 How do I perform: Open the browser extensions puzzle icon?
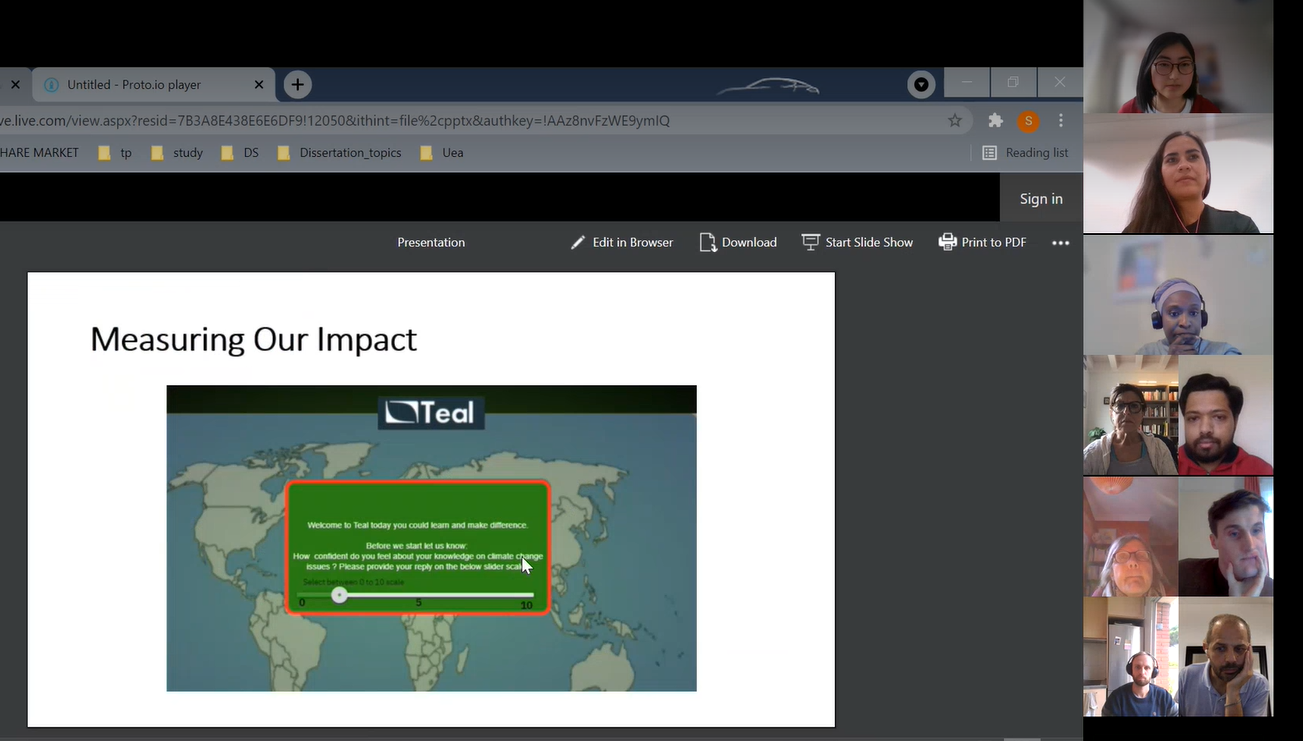tap(995, 121)
